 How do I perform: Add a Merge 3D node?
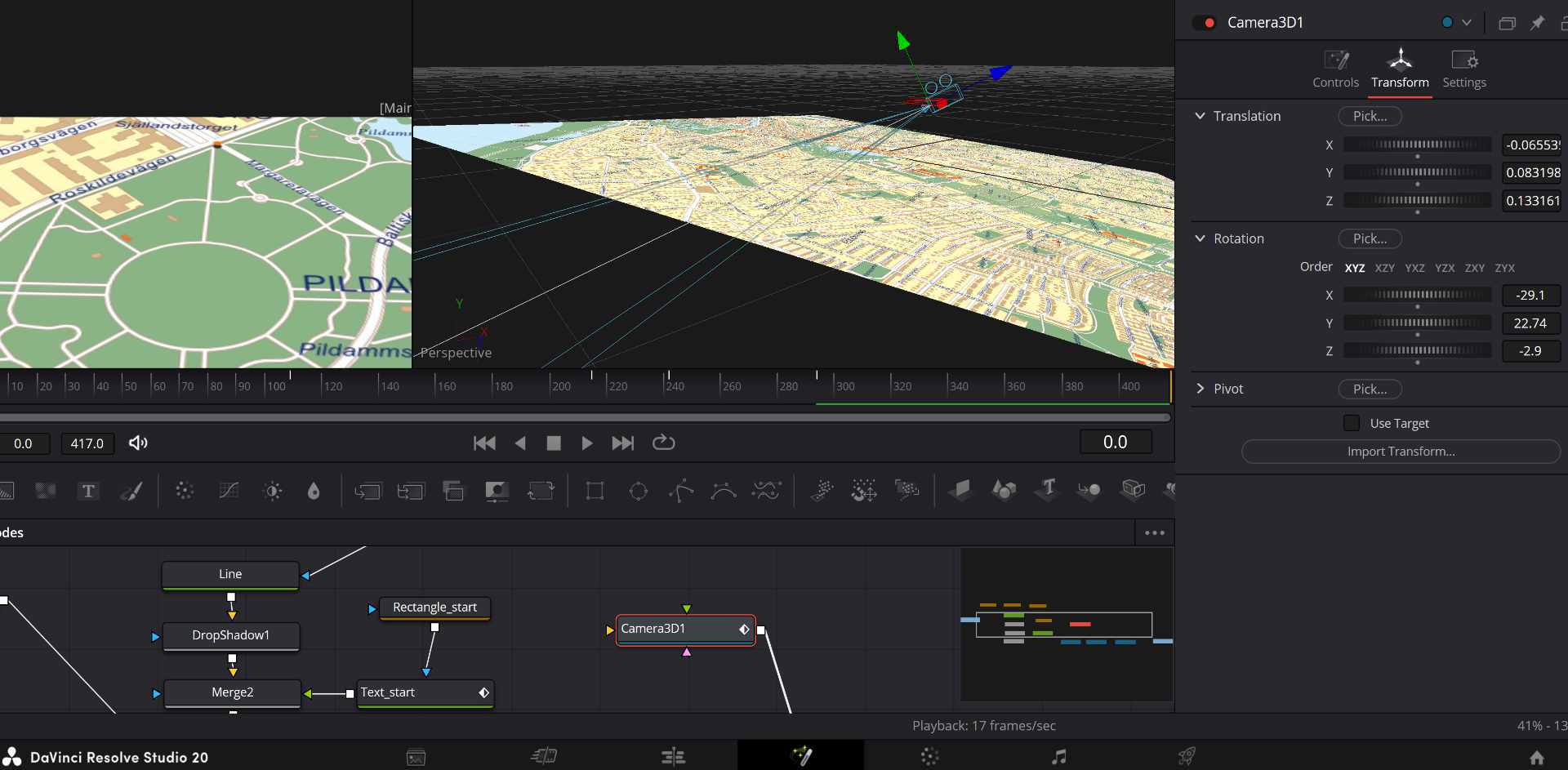1089,490
